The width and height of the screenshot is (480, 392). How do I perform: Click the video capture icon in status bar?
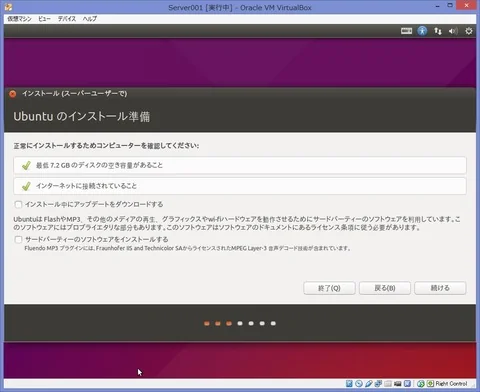407,384
